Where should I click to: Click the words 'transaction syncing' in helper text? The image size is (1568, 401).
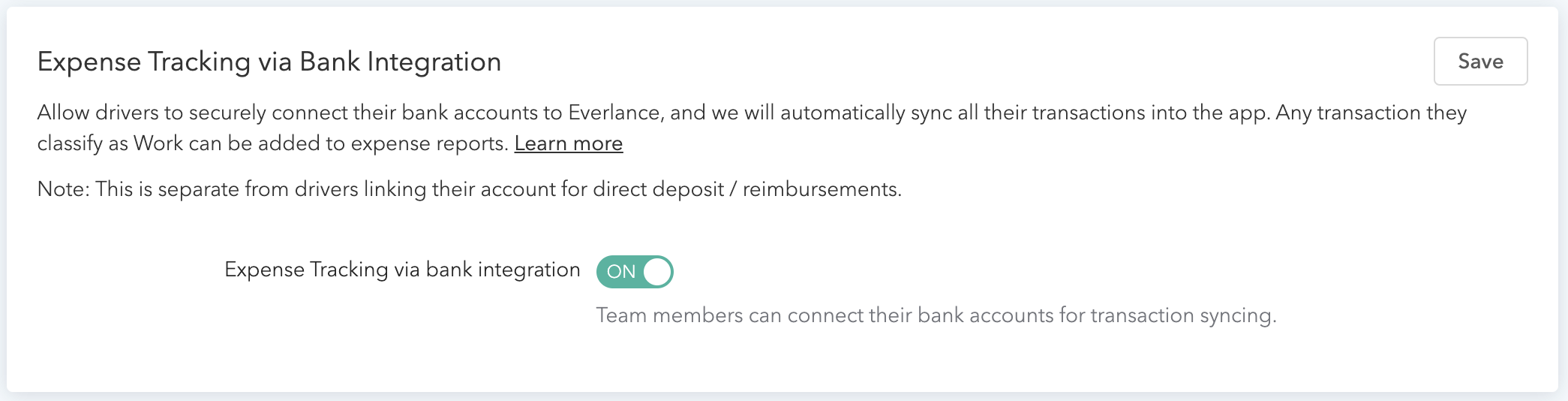tap(1182, 315)
